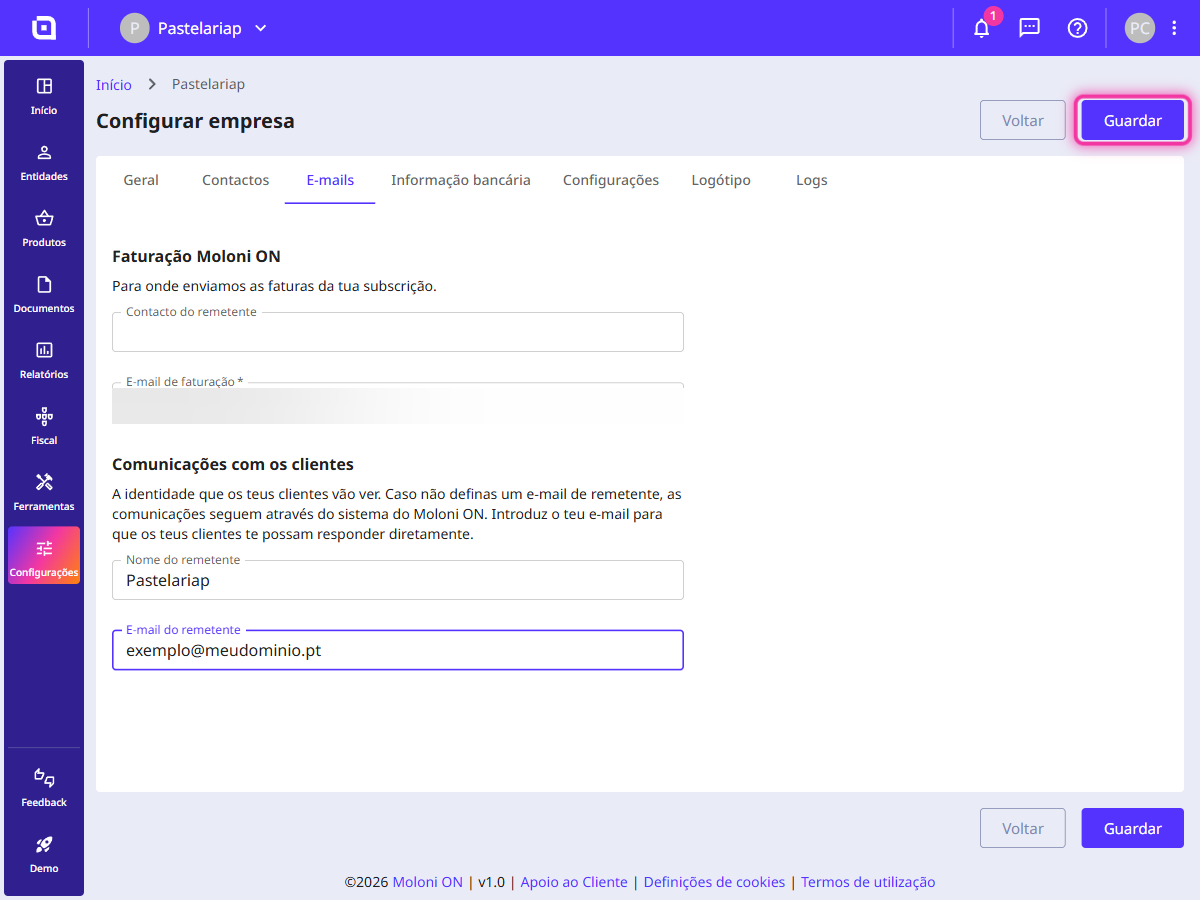Open the messages chat icon

tap(1029, 28)
